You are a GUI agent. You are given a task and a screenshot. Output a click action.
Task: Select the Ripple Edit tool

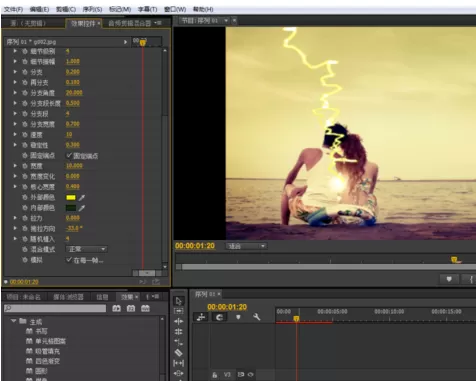click(x=178, y=321)
